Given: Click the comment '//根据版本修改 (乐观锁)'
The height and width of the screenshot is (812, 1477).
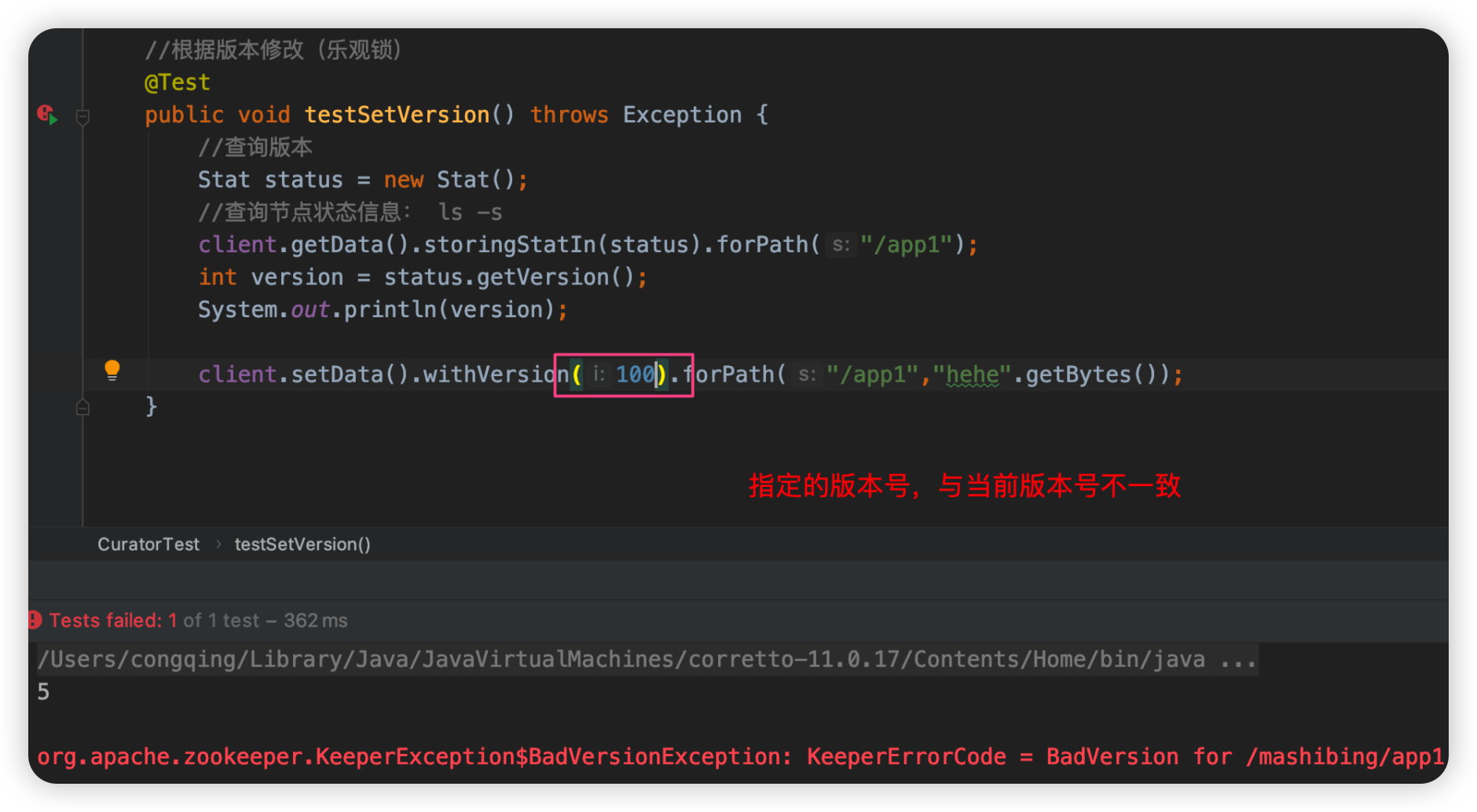Looking at the screenshot, I should [x=273, y=50].
